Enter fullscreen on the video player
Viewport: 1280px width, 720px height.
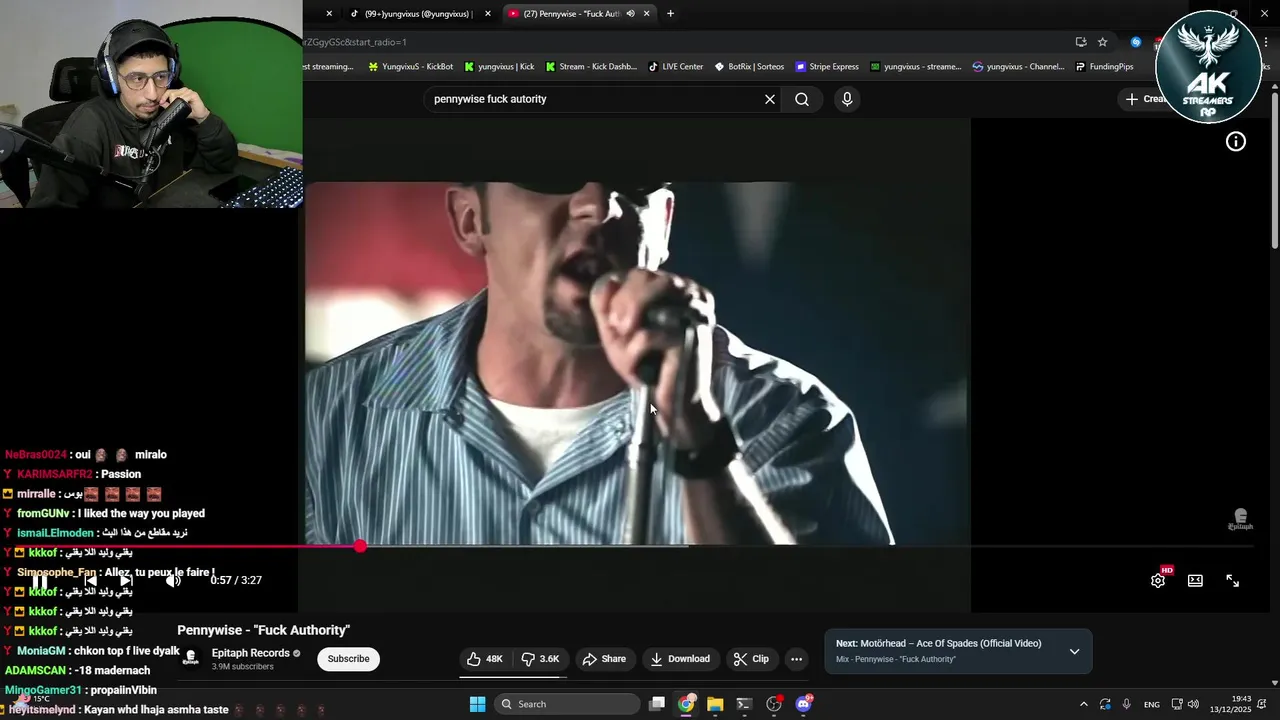click(x=1233, y=580)
